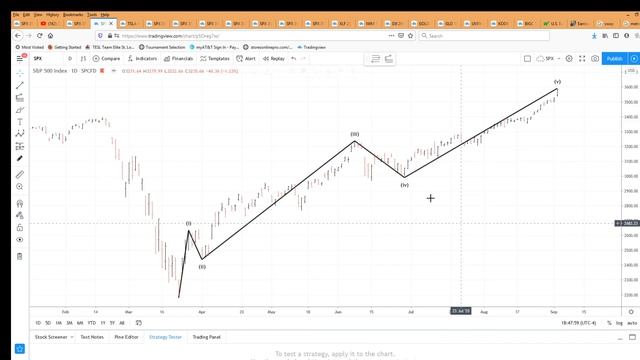Open the Tournament Selection bookmark

point(162,47)
